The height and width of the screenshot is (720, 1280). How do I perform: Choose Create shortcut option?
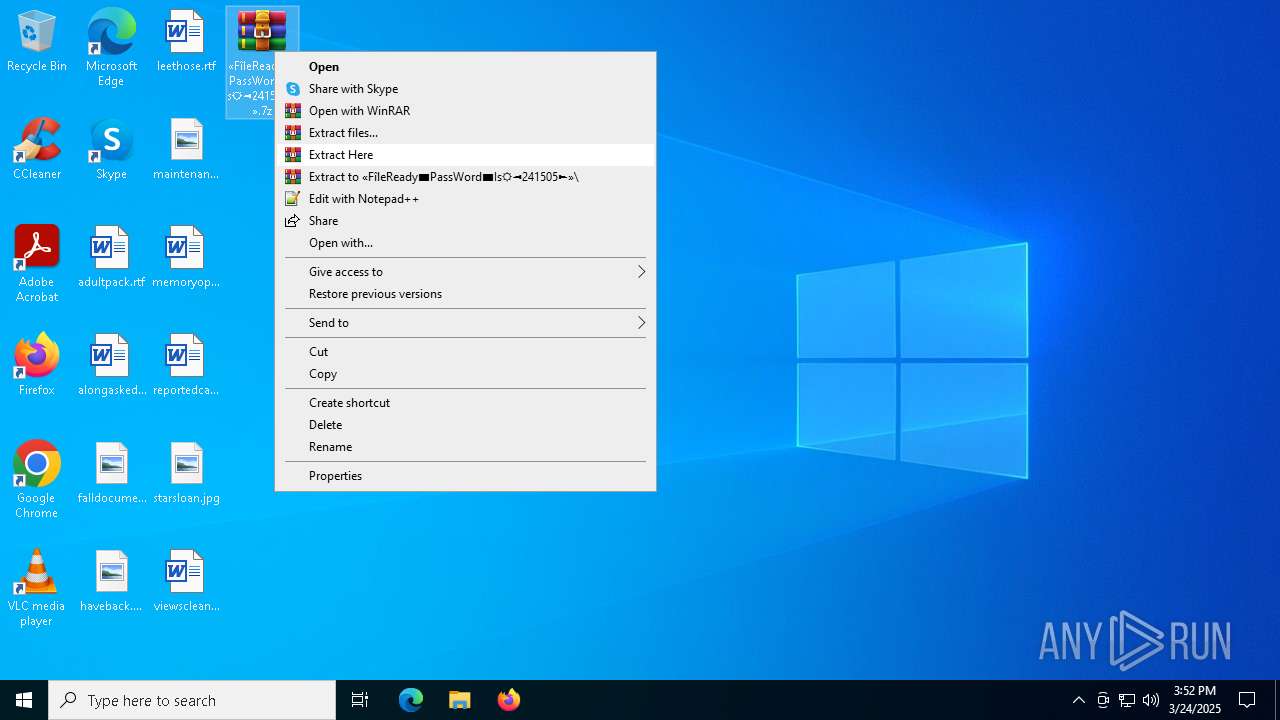point(465,403)
